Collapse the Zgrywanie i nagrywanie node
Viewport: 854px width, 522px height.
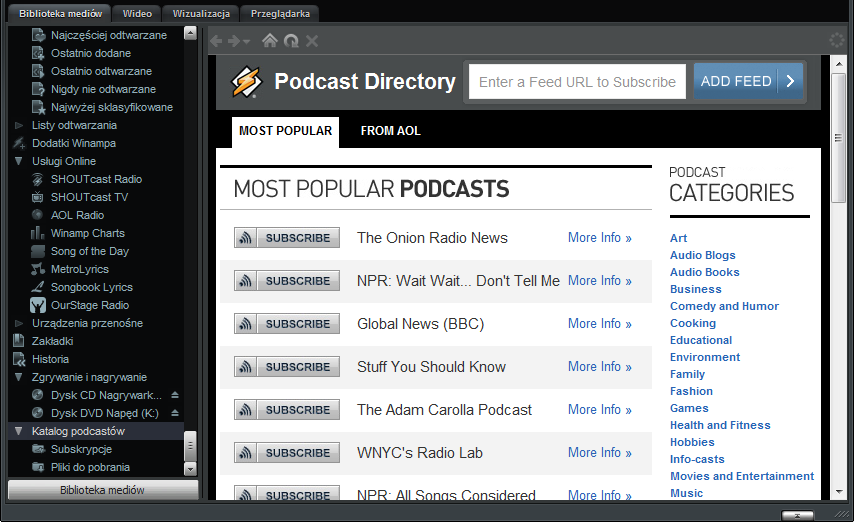(x=19, y=377)
